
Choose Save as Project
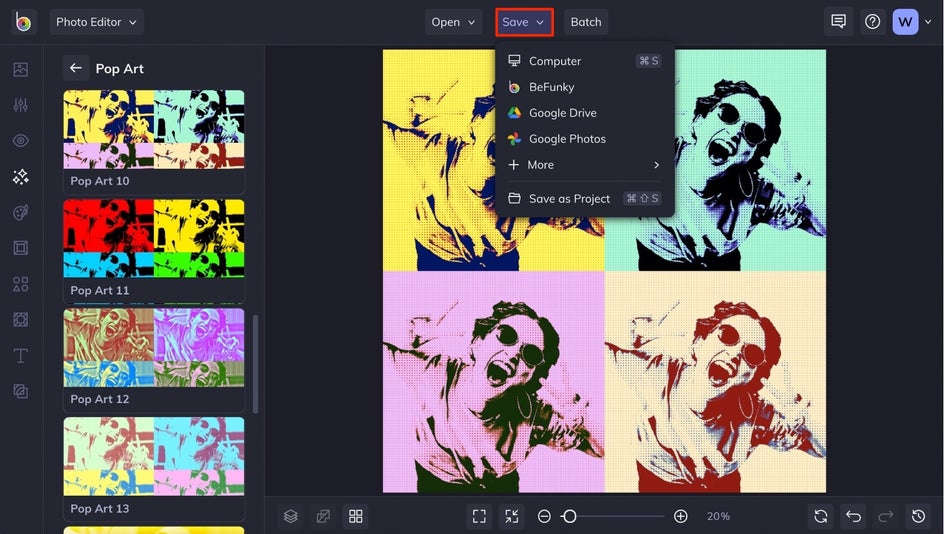584,199
